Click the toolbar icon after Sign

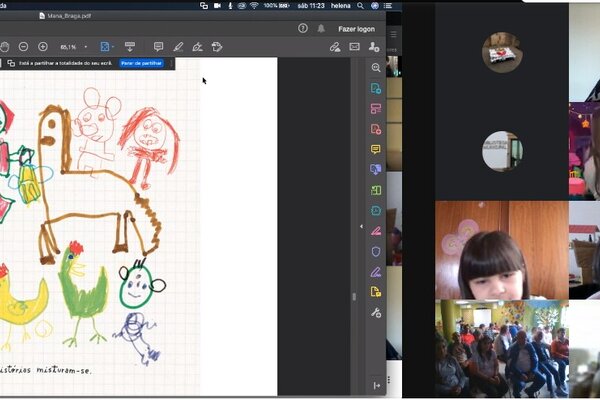[217, 47]
